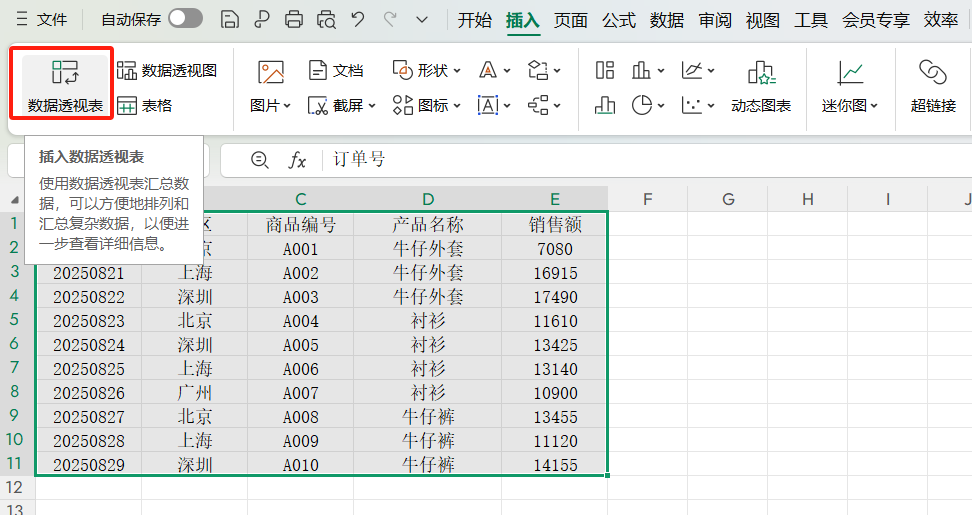972x515 pixels.
Task: Select column H header
Action: click(x=808, y=199)
